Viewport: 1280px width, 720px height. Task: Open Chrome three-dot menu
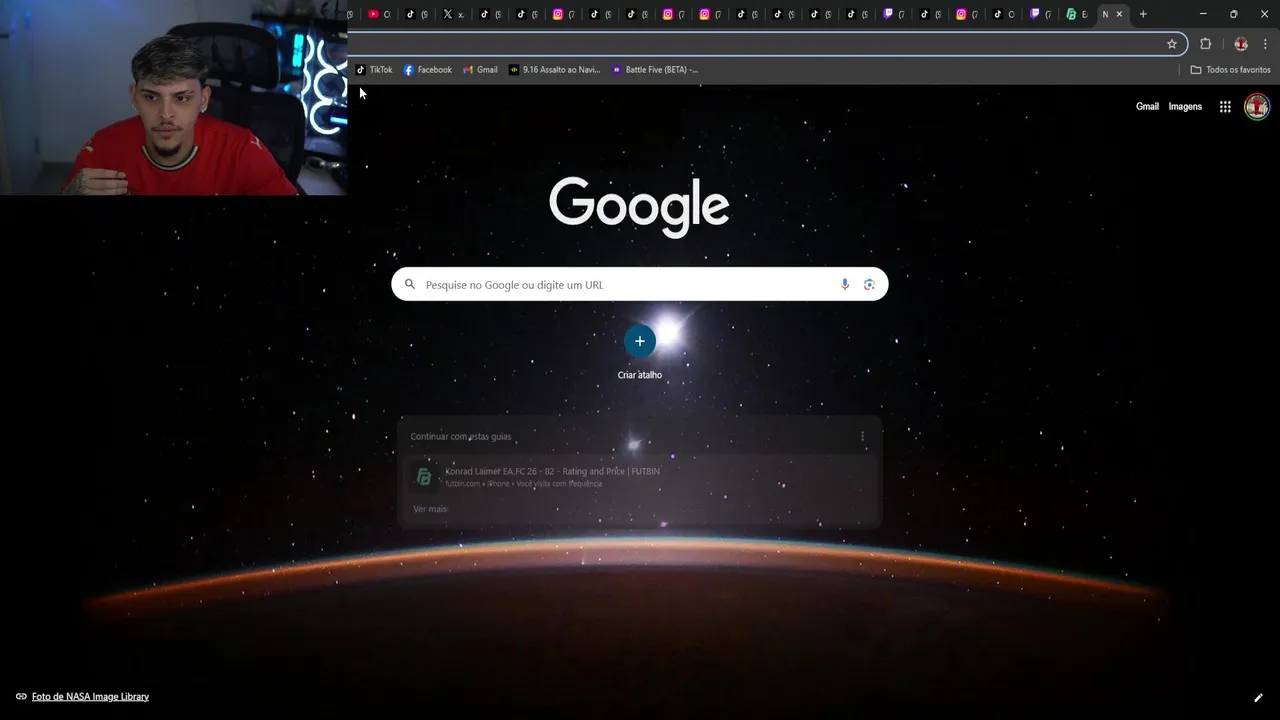[x=1265, y=44]
